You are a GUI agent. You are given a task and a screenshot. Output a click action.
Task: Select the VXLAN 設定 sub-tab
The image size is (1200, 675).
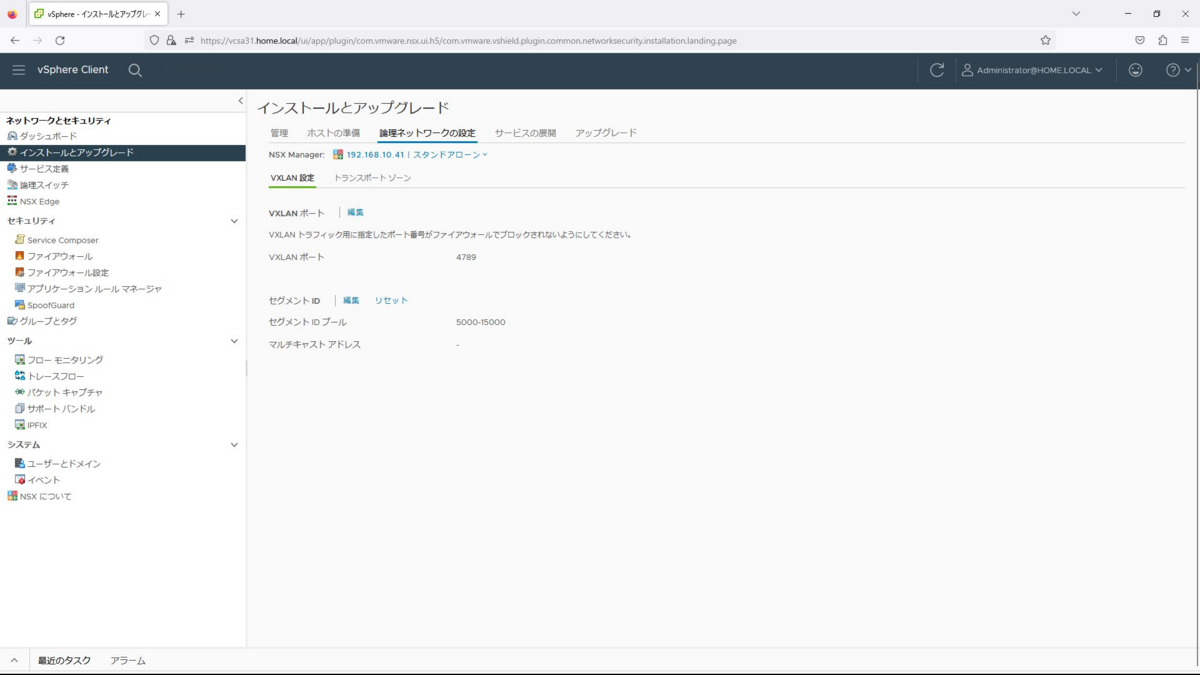click(x=292, y=178)
